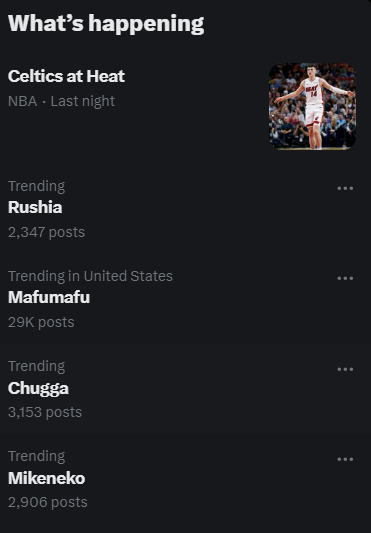This screenshot has width=371, height=533.
Task: Click the What's happening heading
Action: [x=106, y=24]
